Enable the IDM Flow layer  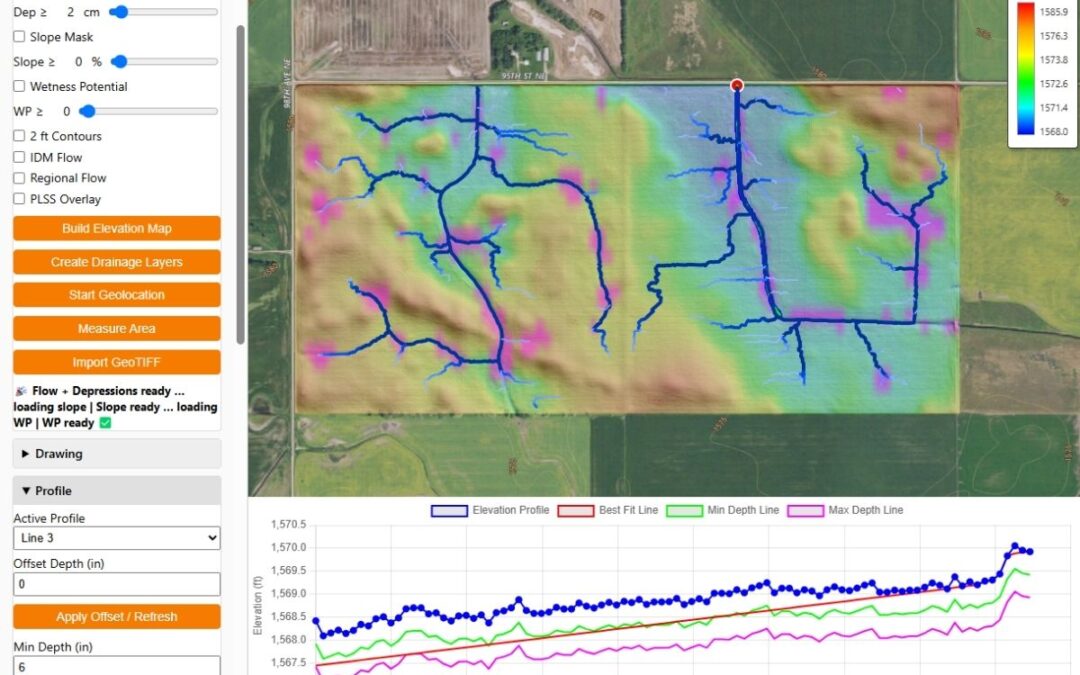click(x=19, y=158)
